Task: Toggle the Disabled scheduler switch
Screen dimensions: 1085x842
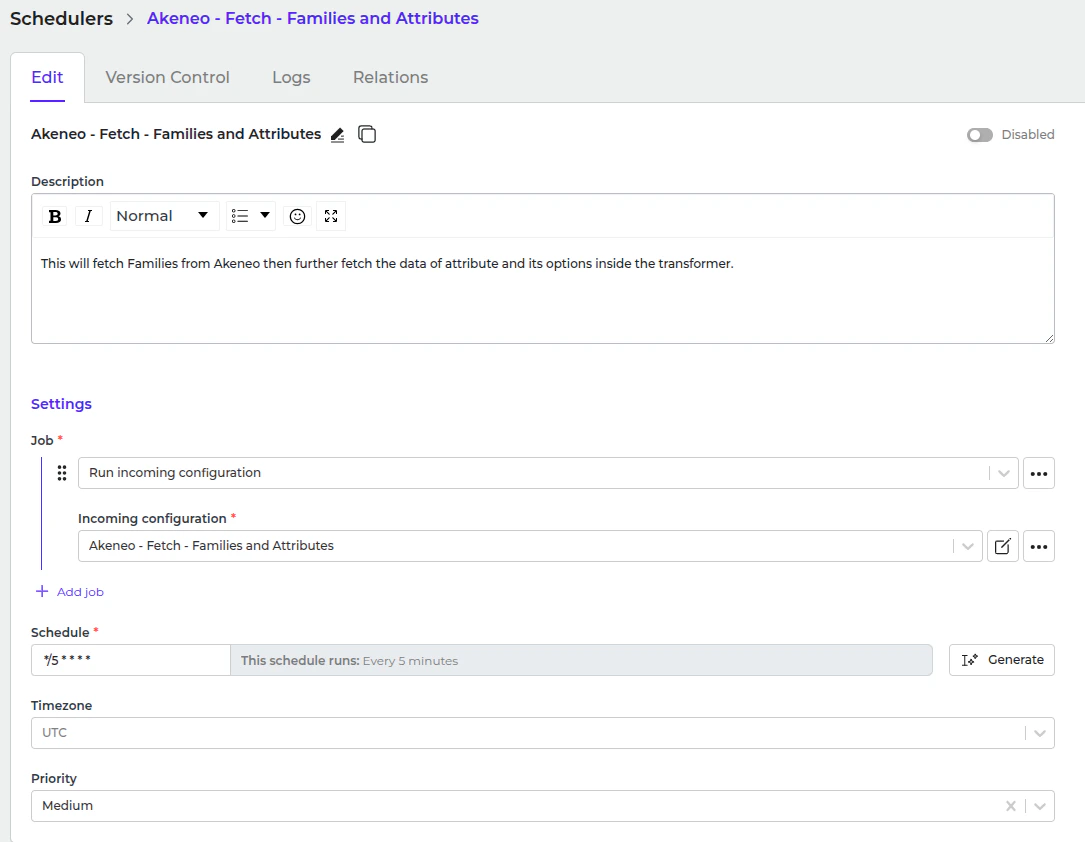Action: pos(979,135)
